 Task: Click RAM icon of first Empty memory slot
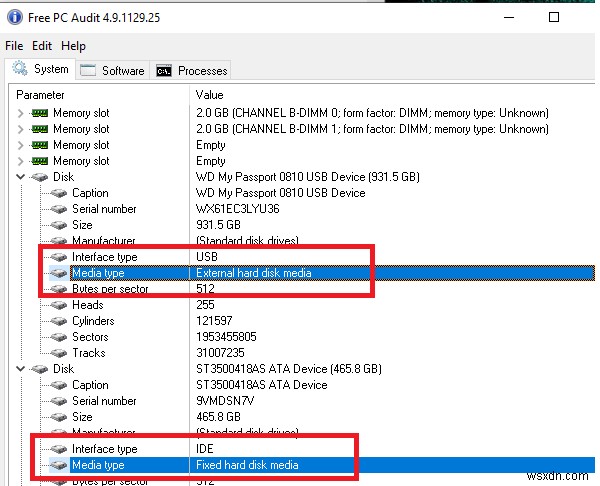click(x=40, y=145)
